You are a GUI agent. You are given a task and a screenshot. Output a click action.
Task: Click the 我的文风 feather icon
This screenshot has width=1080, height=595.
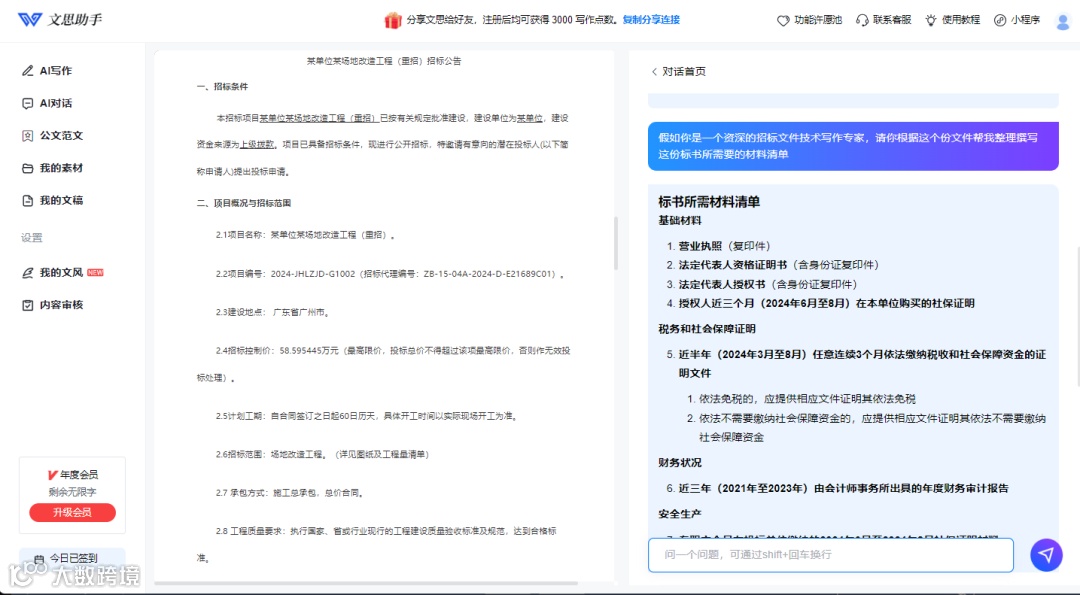tap(28, 273)
